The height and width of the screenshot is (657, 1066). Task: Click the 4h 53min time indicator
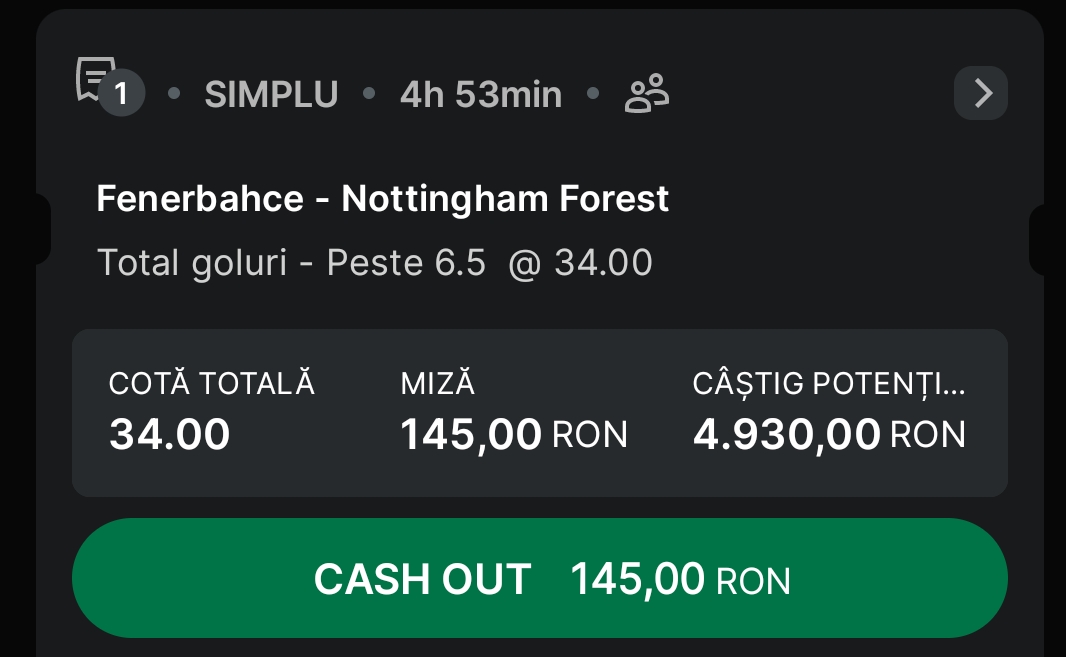tap(480, 95)
